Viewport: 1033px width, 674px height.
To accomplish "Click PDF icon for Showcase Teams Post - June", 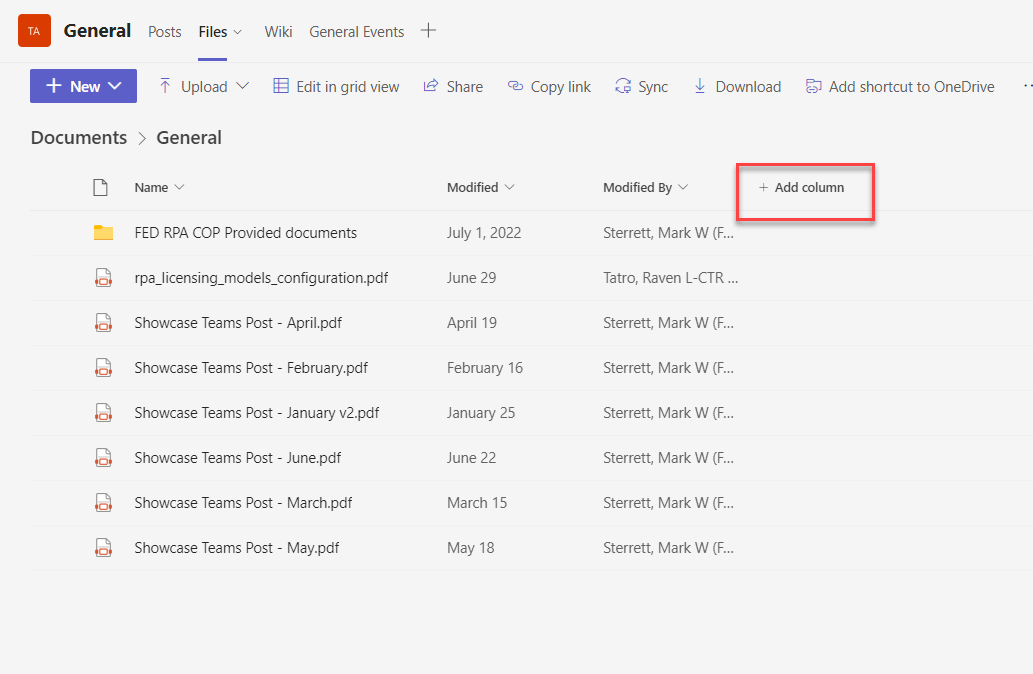I will 103,457.
